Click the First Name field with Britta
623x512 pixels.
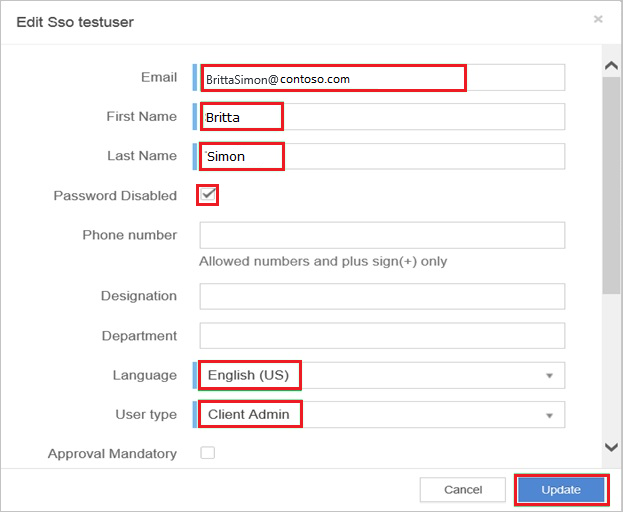click(382, 116)
